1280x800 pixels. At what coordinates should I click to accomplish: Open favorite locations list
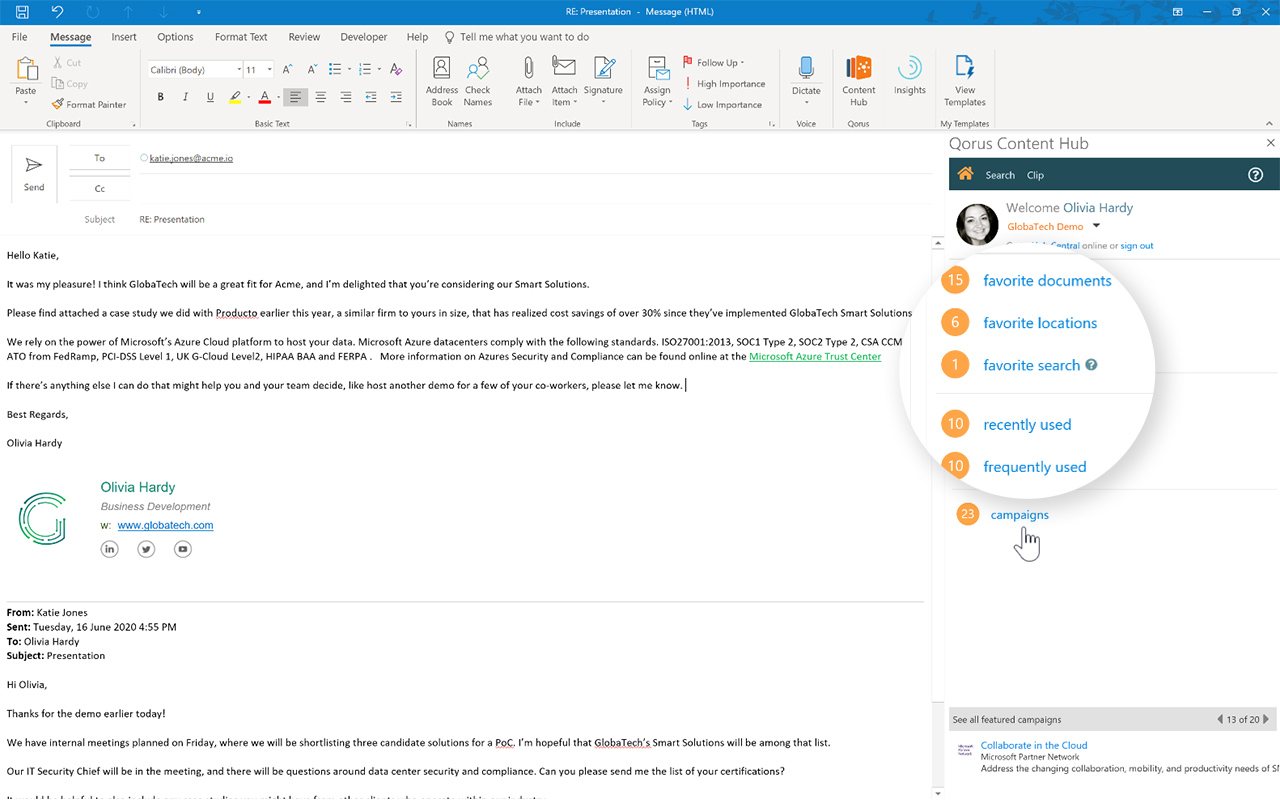tap(1040, 323)
